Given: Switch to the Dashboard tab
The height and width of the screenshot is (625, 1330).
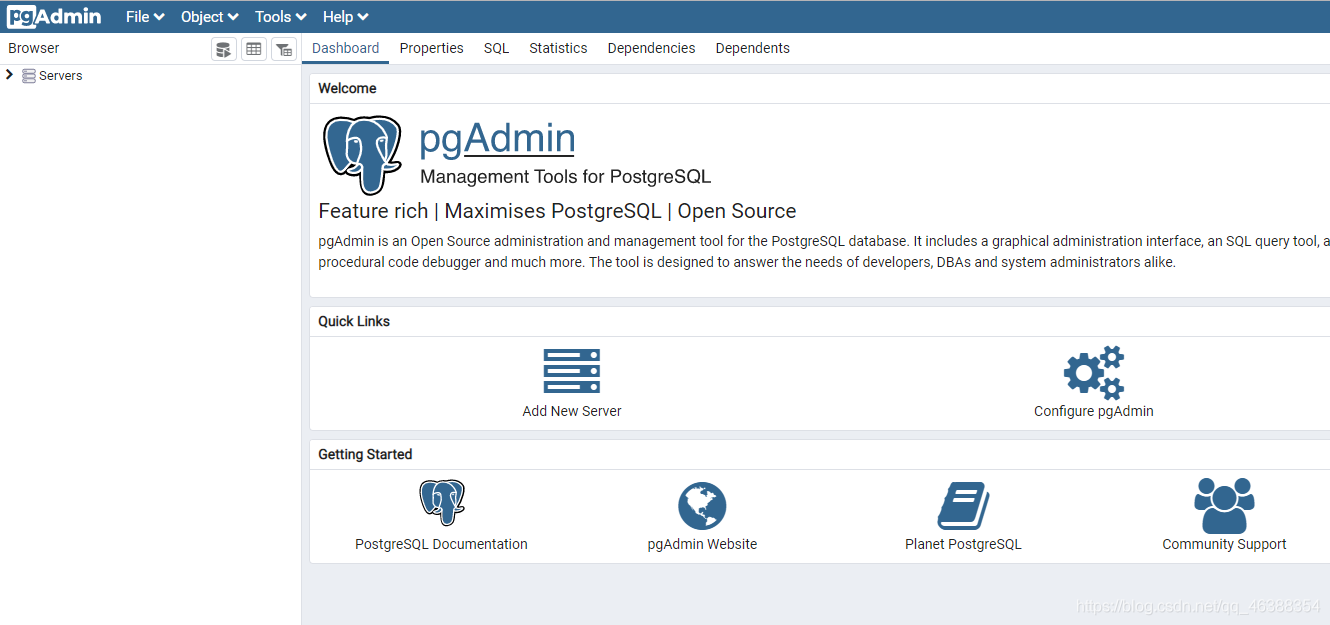Looking at the screenshot, I should [x=346, y=48].
